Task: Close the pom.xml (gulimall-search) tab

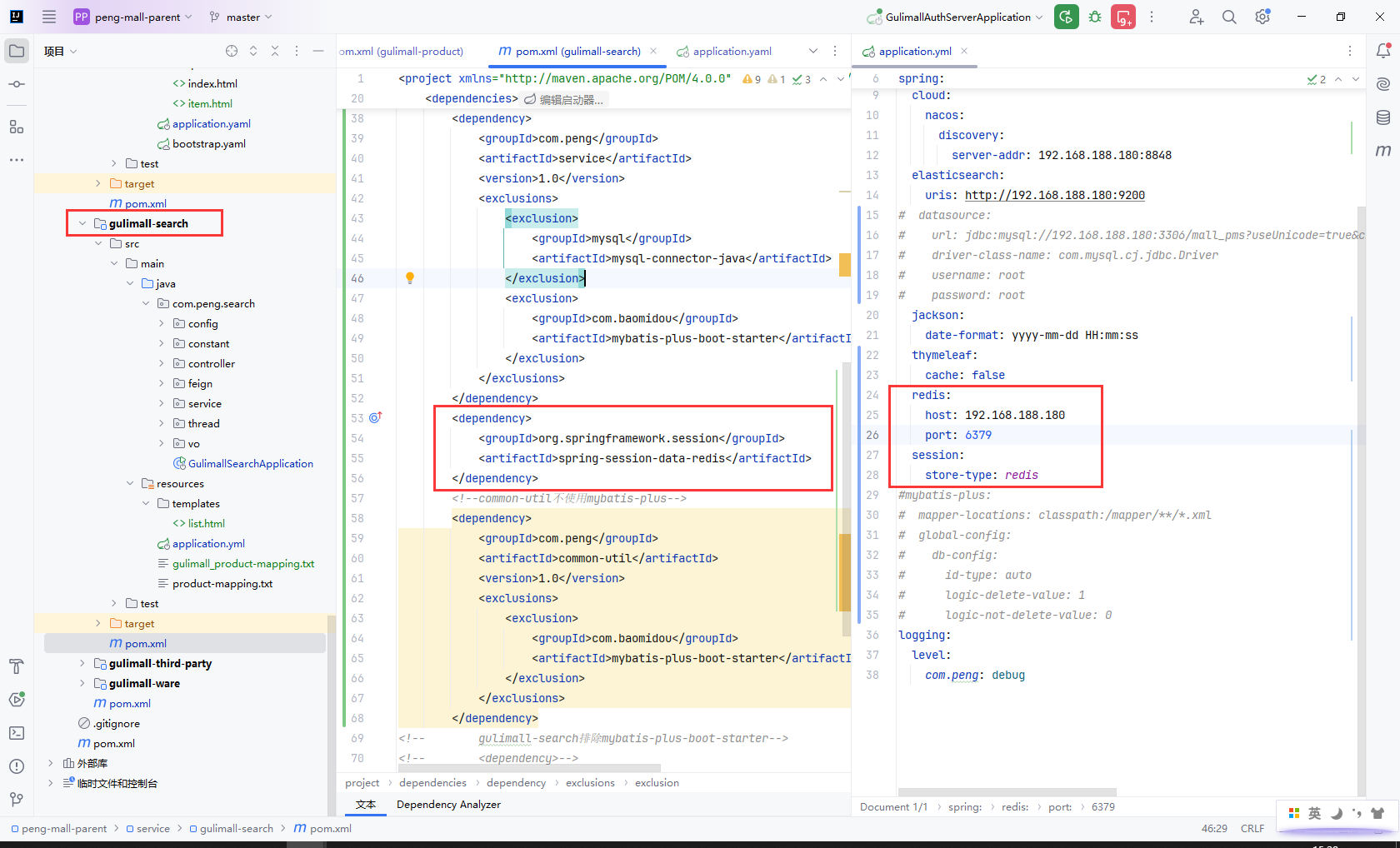Action: (653, 51)
